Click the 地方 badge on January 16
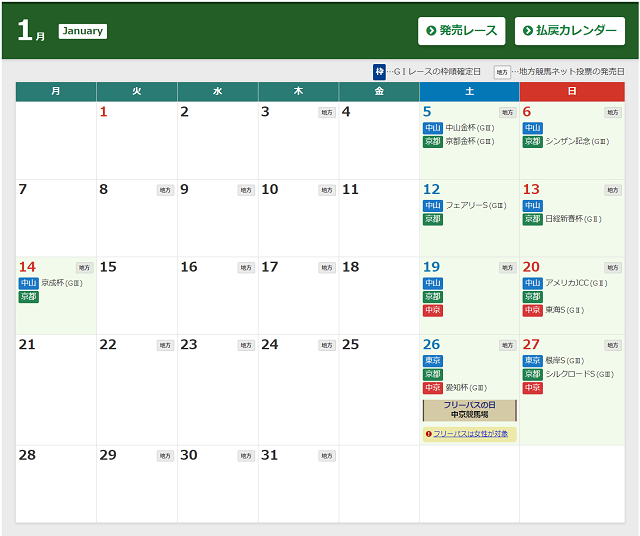Image resolution: width=640 pixels, height=536 pixels. tap(246, 268)
